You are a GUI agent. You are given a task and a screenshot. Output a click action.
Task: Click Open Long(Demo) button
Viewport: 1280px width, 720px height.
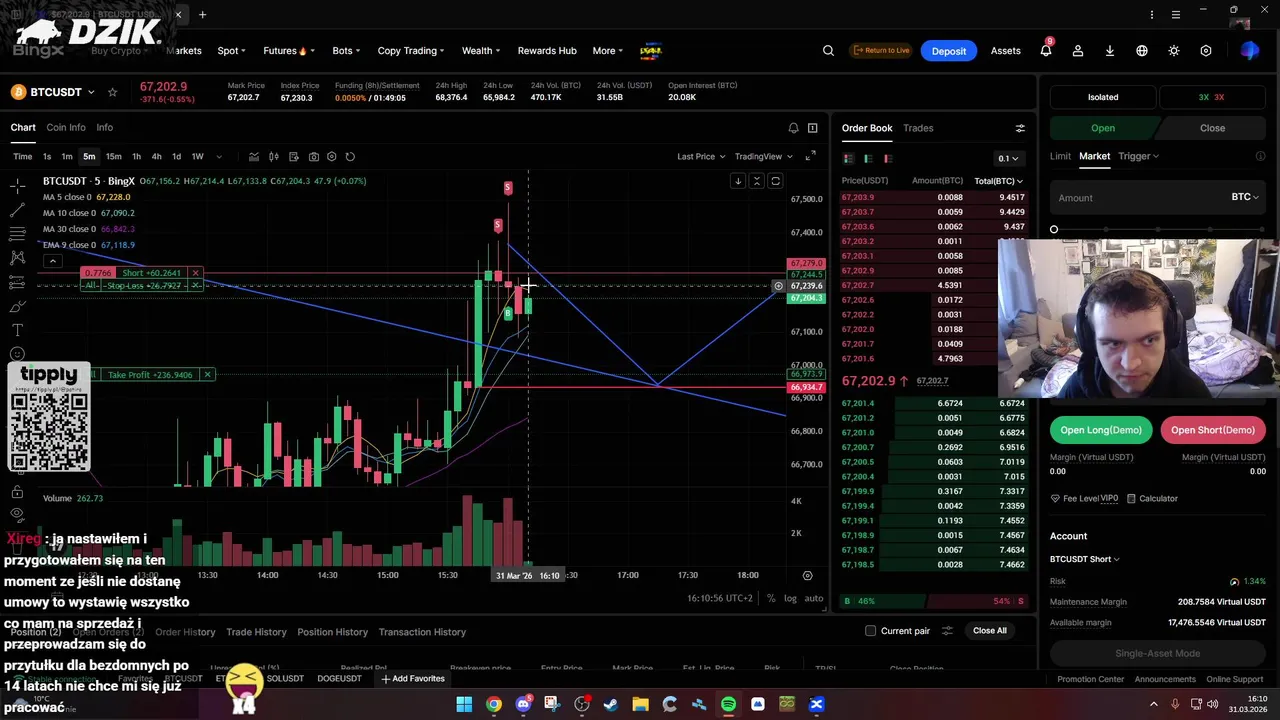(x=1101, y=430)
